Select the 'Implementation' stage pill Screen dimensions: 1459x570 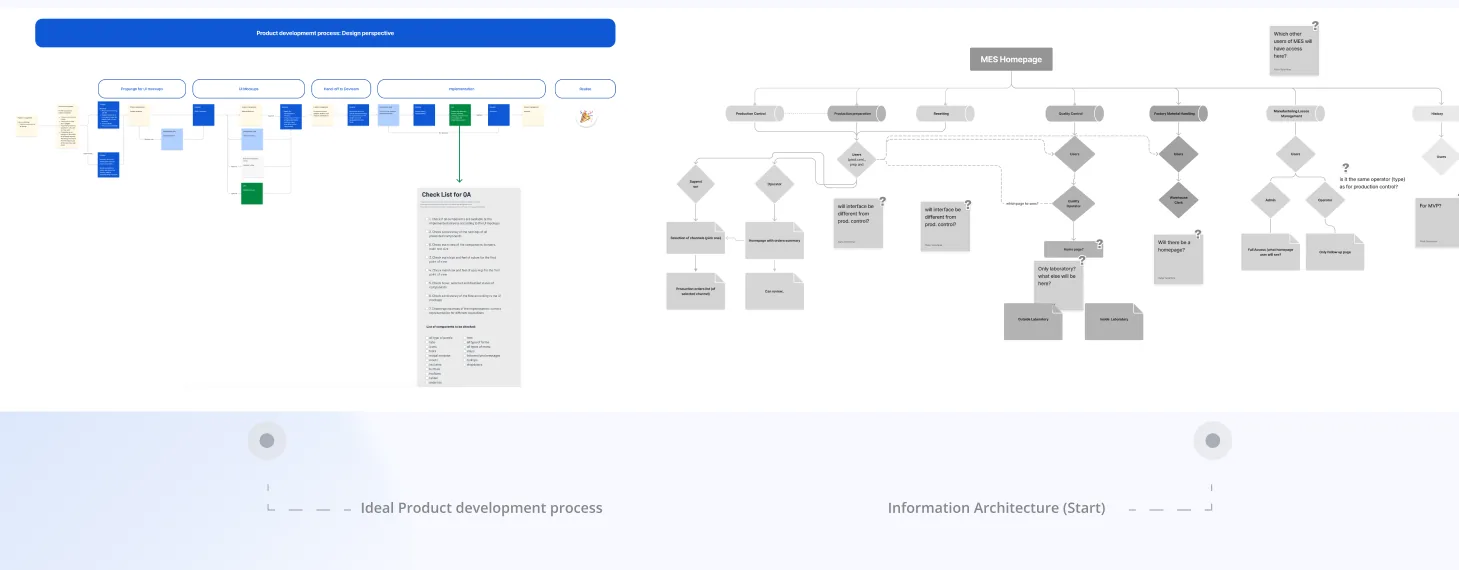(x=461, y=89)
